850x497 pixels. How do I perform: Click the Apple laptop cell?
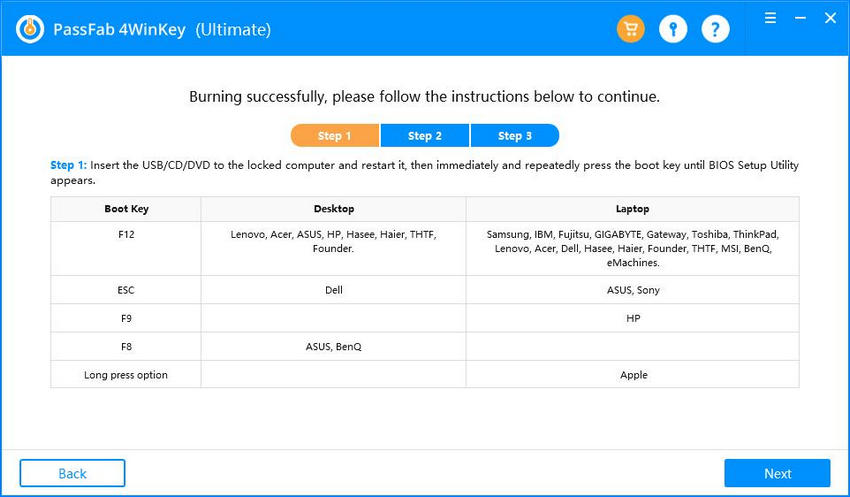(x=633, y=375)
